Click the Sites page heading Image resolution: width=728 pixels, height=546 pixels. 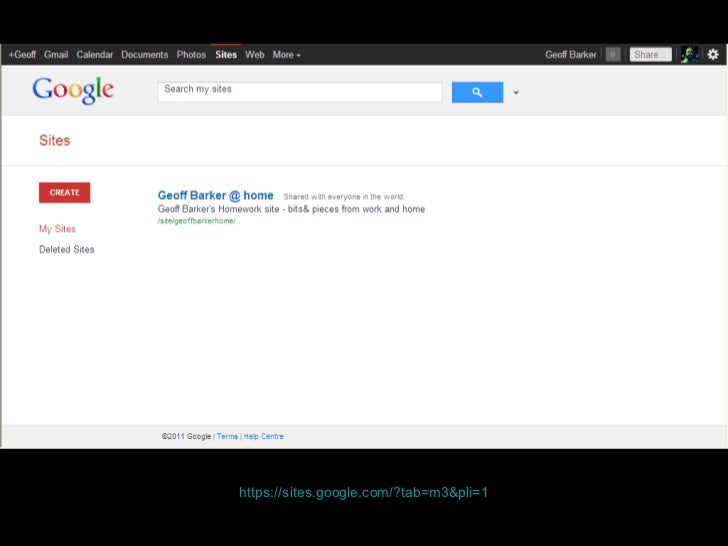[54, 141]
